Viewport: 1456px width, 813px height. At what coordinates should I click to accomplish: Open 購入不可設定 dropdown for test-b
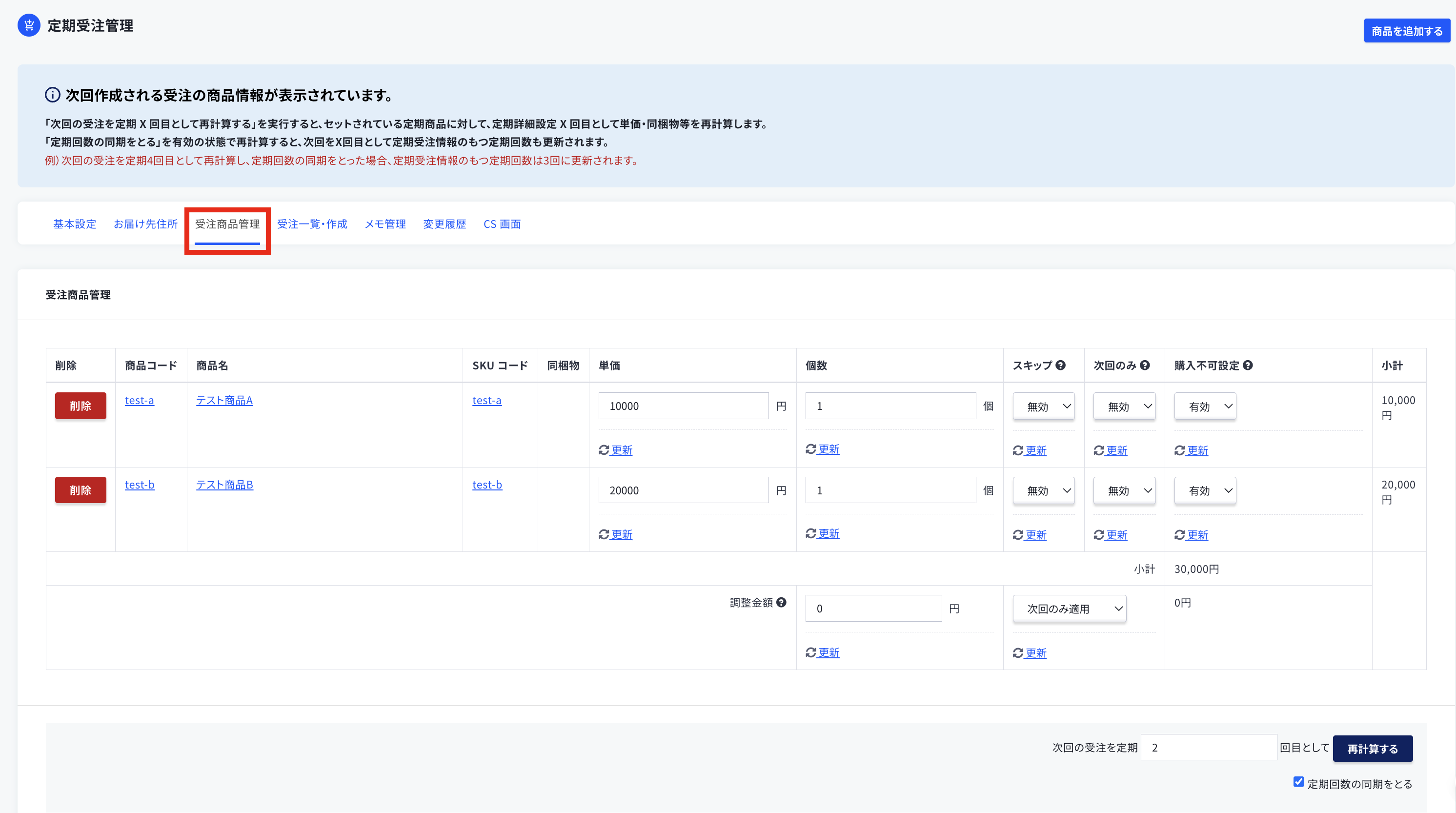click(1205, 490)
